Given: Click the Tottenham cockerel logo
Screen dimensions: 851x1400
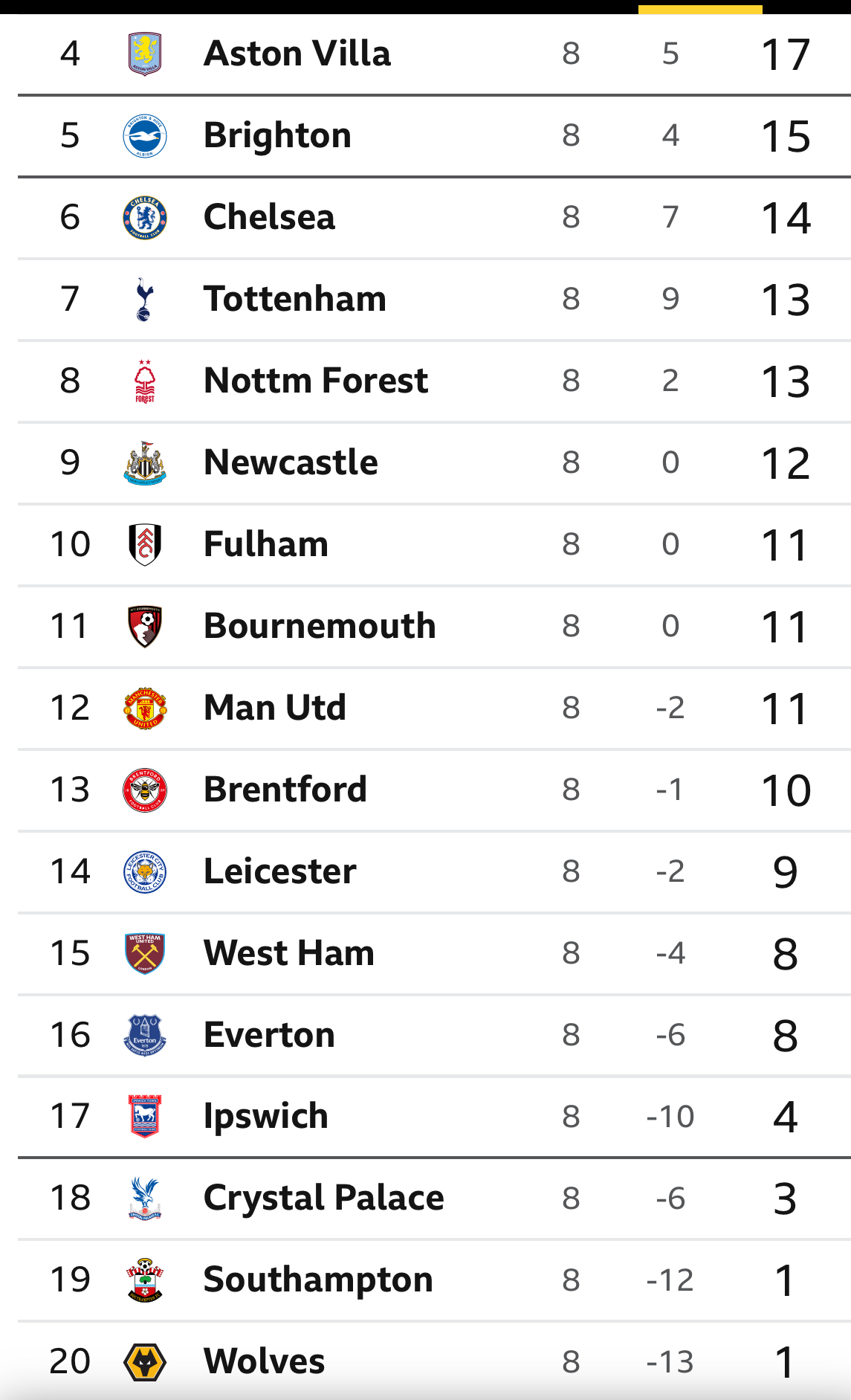Looking at the screenshot, I should pos(145,300).
